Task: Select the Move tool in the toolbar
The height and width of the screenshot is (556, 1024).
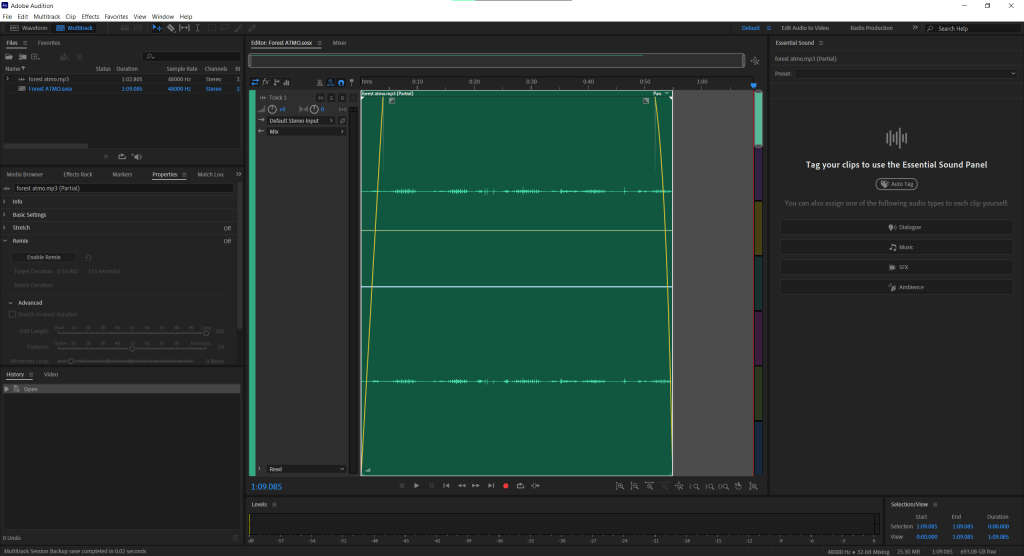Action: (x=158, y=28)
